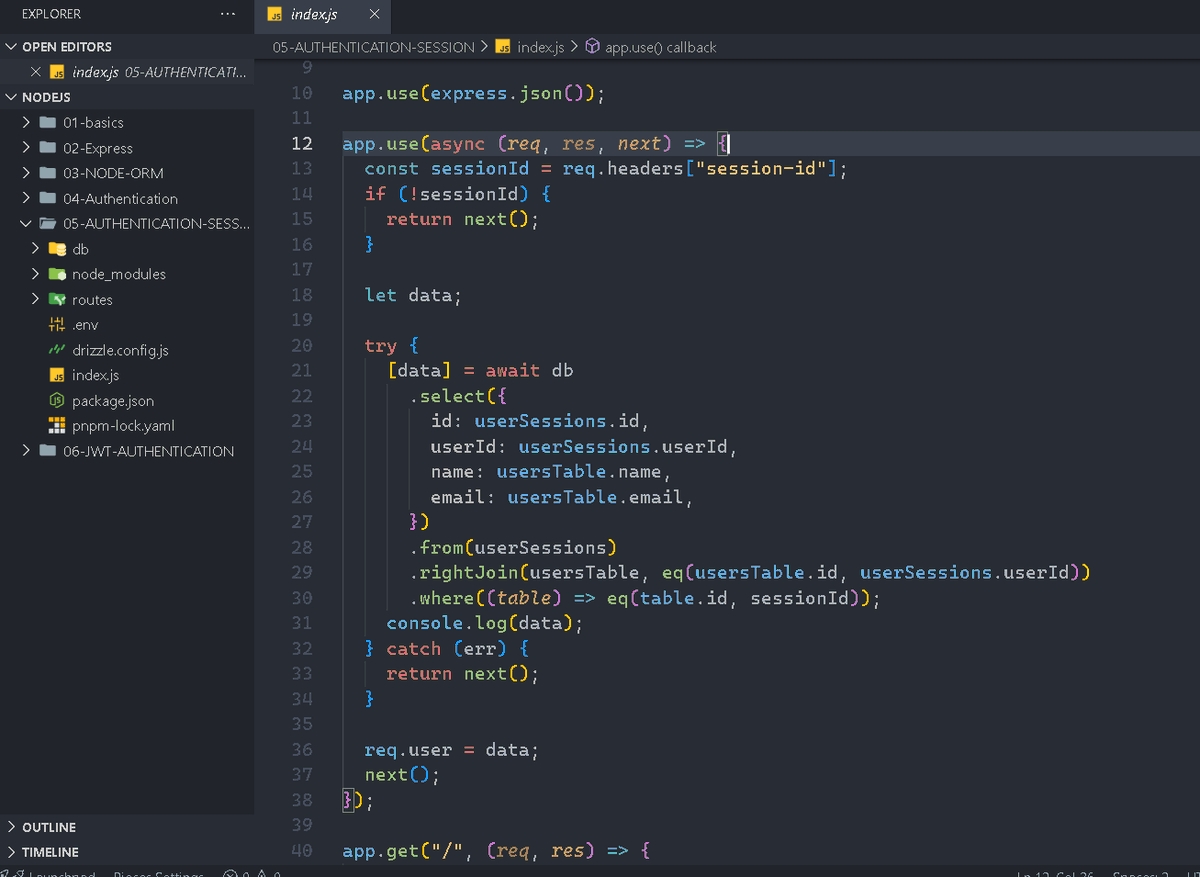
Task: Click the 02-Express folder icon
Action: (x=47, y=148)
